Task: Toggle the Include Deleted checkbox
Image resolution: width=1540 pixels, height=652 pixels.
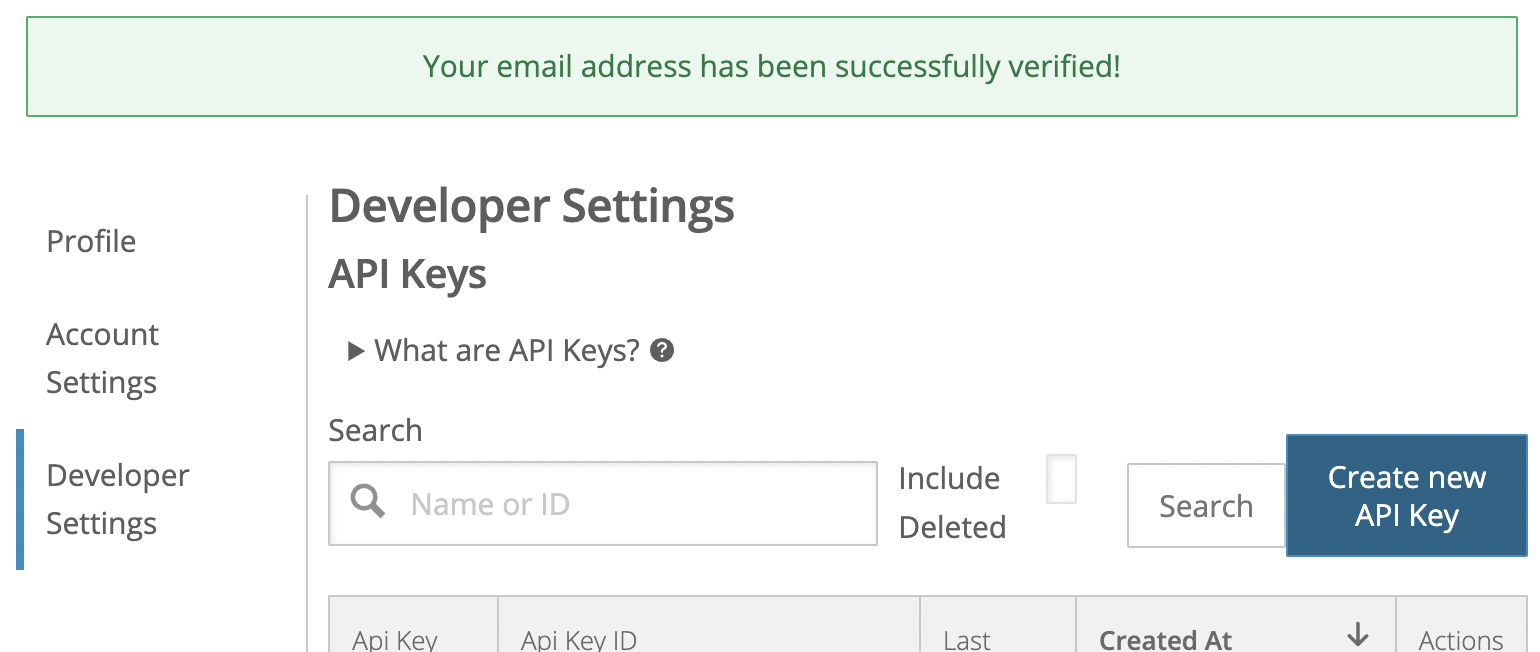Action: pos(1061,479)
